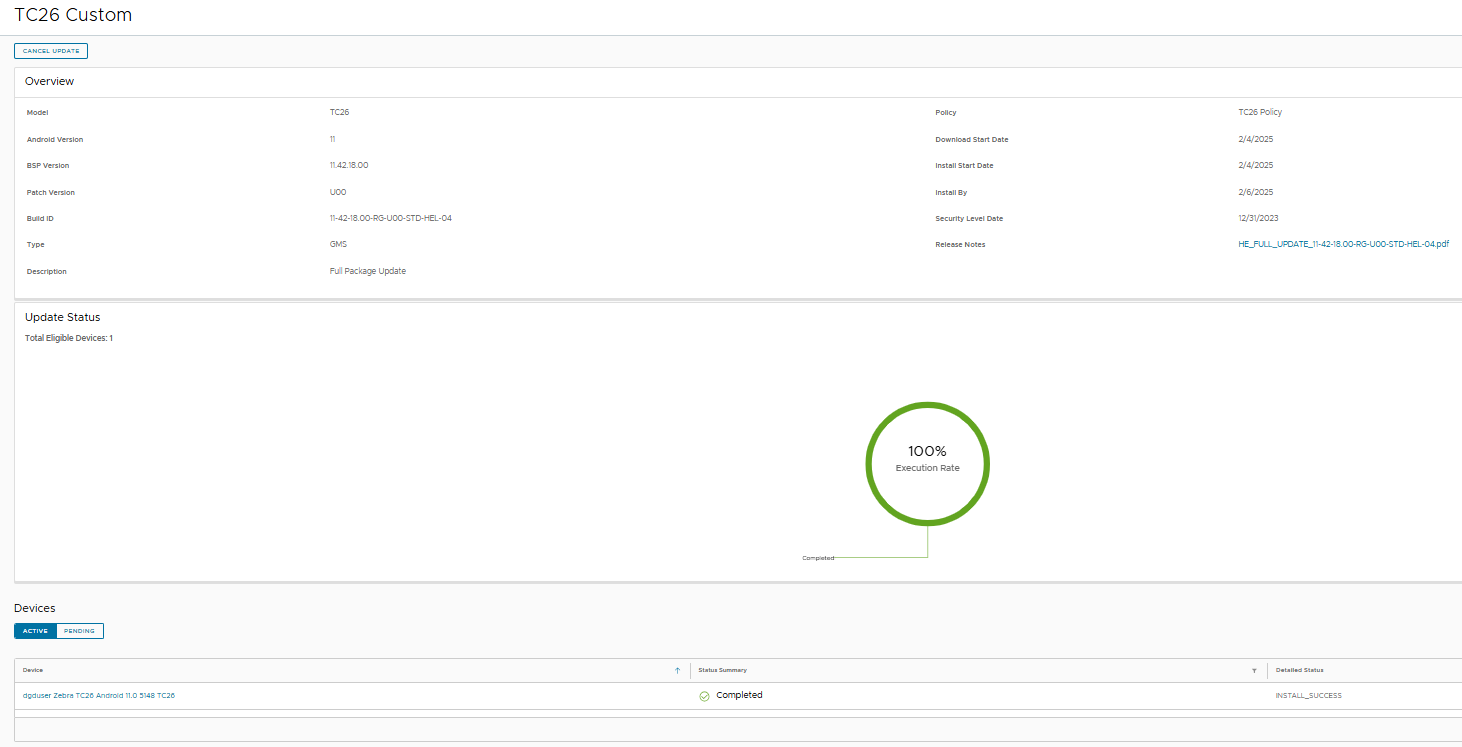Open device dgduser Zebra TC26 details
Image resolution: width=1462 pixels, height=747 pixels.
click(x=100, y=695)
